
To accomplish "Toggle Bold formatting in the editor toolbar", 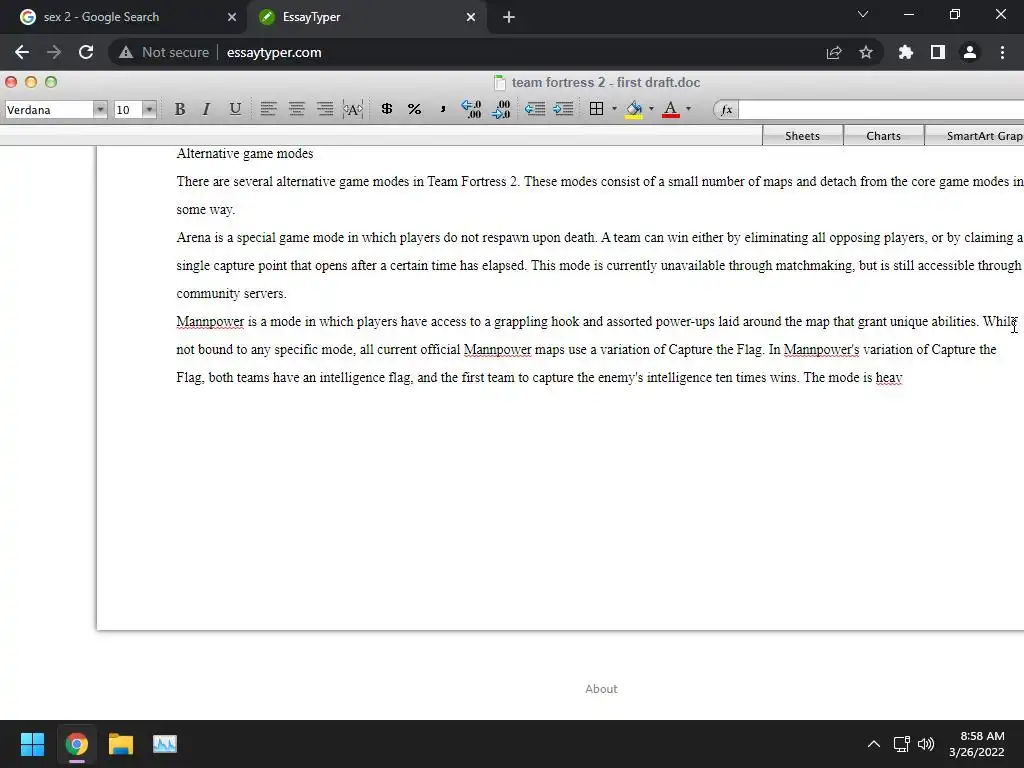I will pyautogui.click(x=180, y=109).
